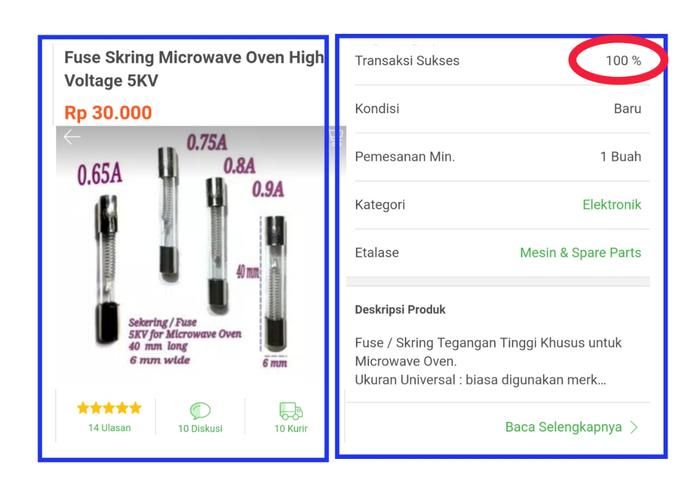Tap the product description text
This screenshot has width=700, height=486.
pyautogui.click(x=488, y=361)
